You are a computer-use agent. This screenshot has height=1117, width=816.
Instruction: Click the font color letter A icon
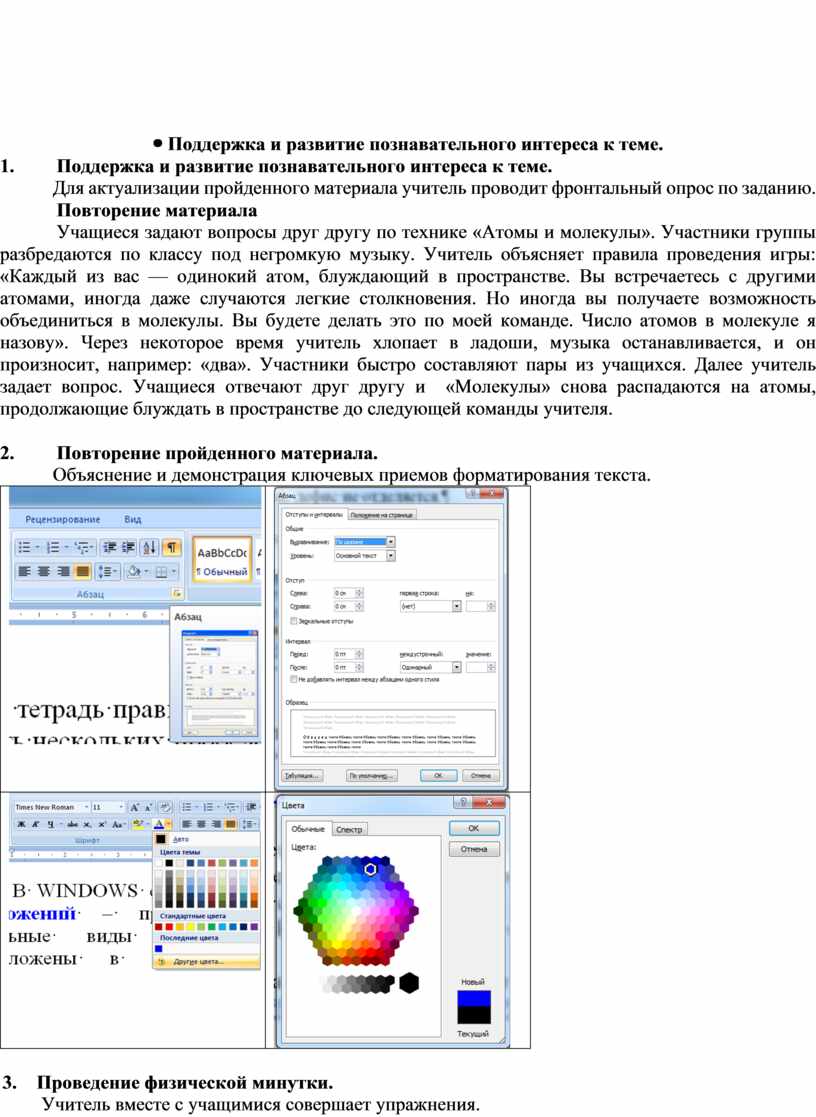(158, 824)
